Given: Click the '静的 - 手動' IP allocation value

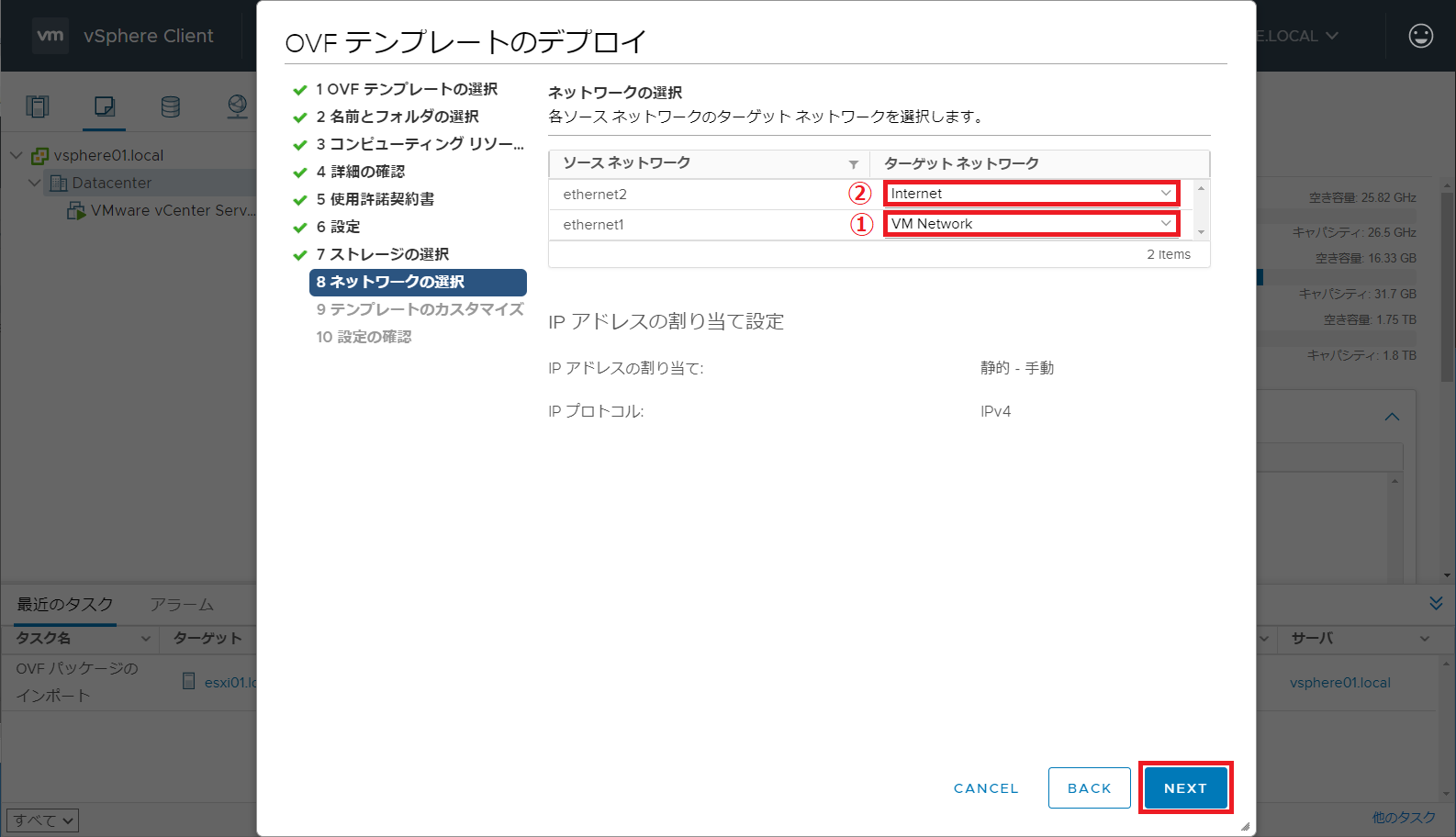Looking at the screenshot, I should pyautogui.click(x=1017, y=368).
